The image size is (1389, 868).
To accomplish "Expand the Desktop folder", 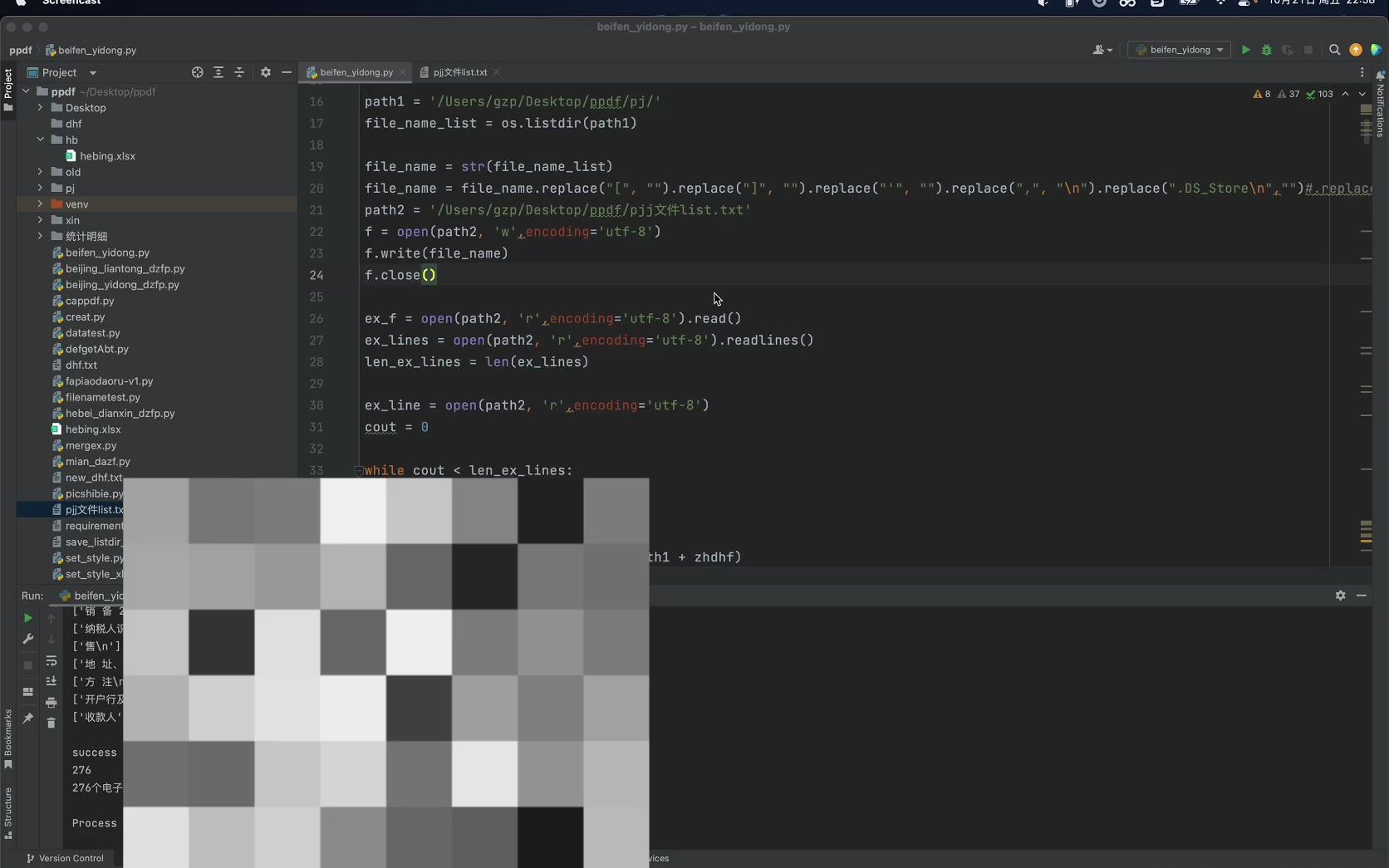I will tap(40, 108).
